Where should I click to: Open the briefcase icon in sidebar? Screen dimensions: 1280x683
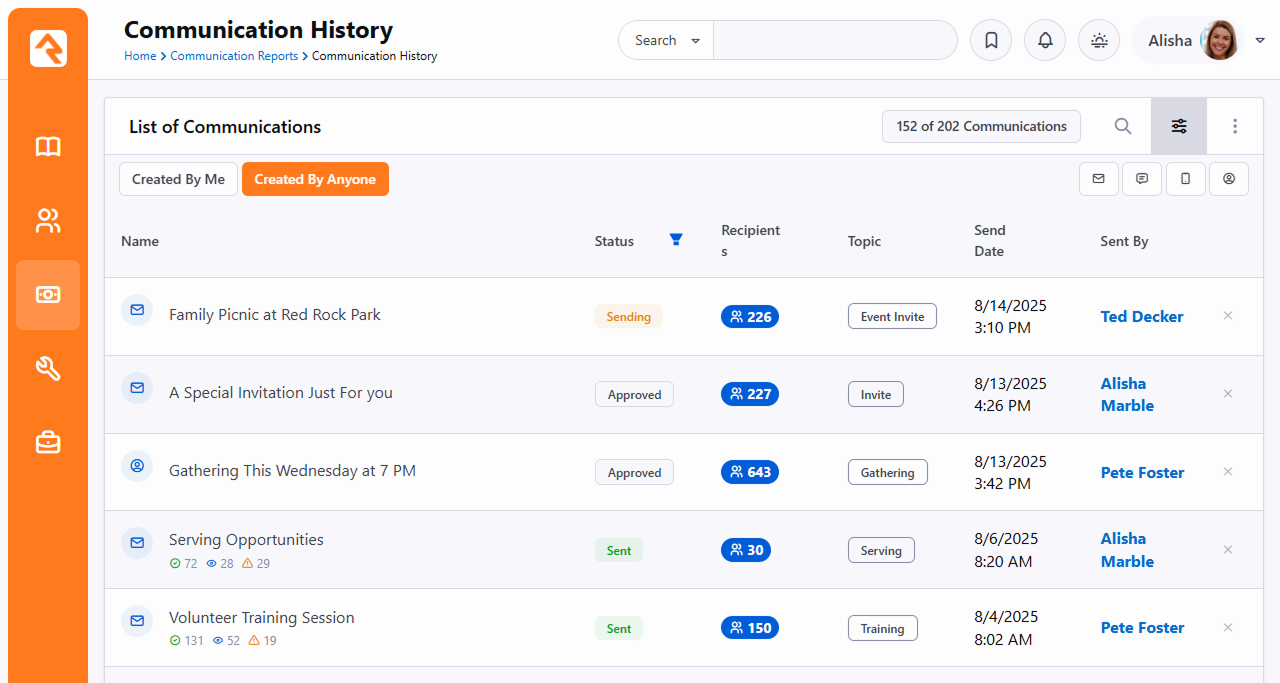[x=48, y=442]
